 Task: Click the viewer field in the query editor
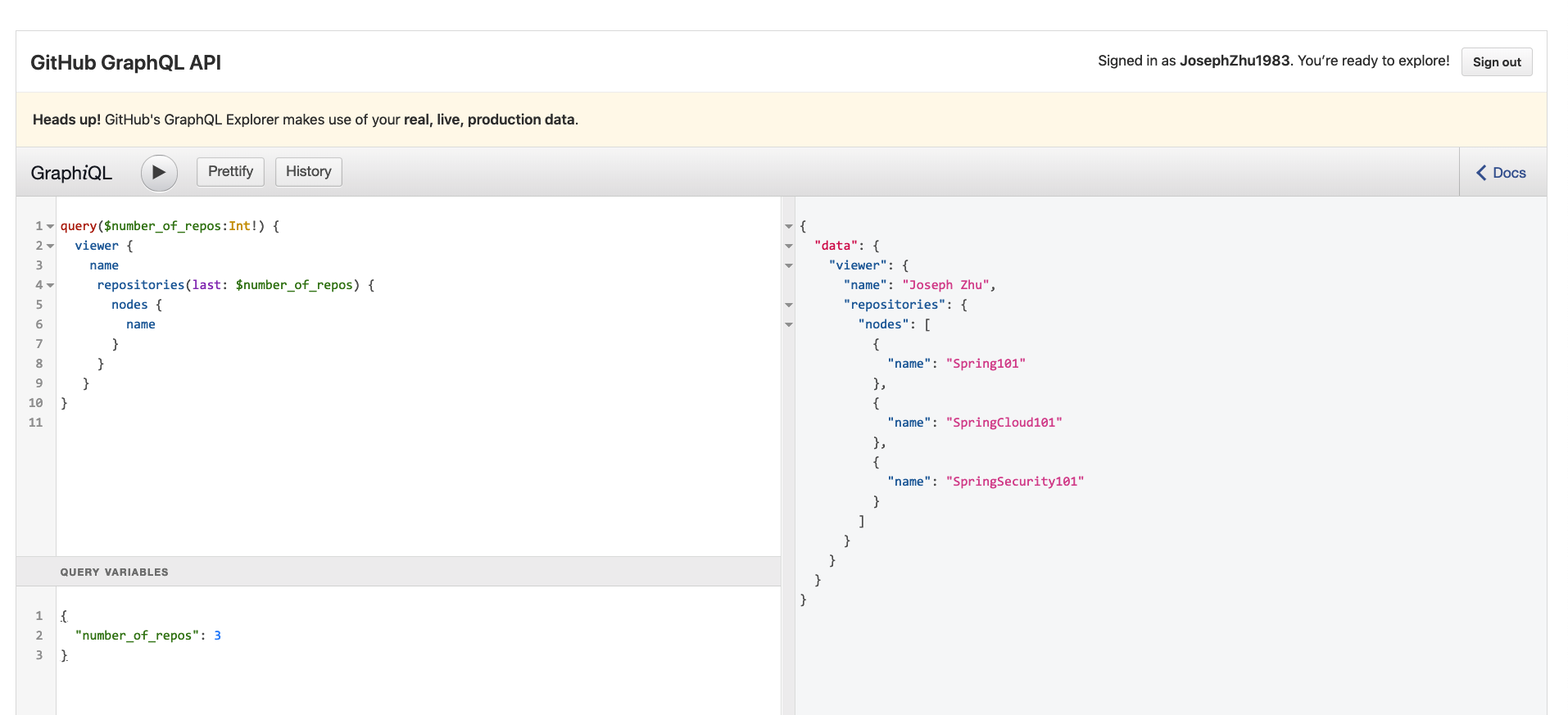pyautogui.click(x=97, y=246)
